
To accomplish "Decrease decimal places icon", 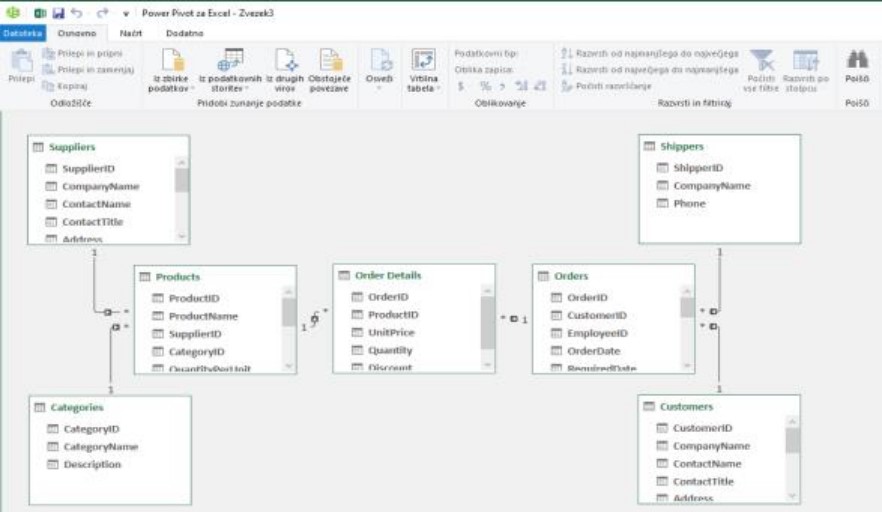I will point(540,86).
